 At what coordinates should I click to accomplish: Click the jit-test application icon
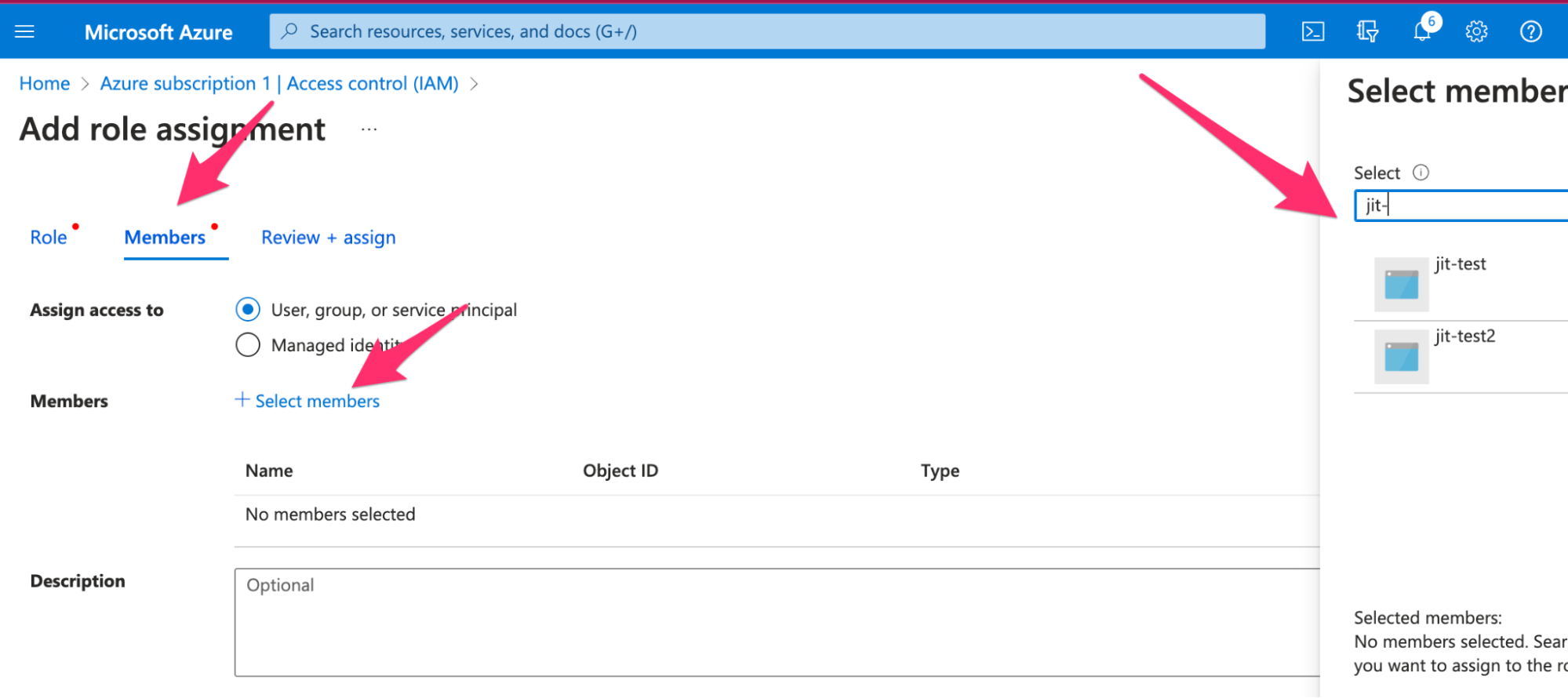[x=1401, y=284]
